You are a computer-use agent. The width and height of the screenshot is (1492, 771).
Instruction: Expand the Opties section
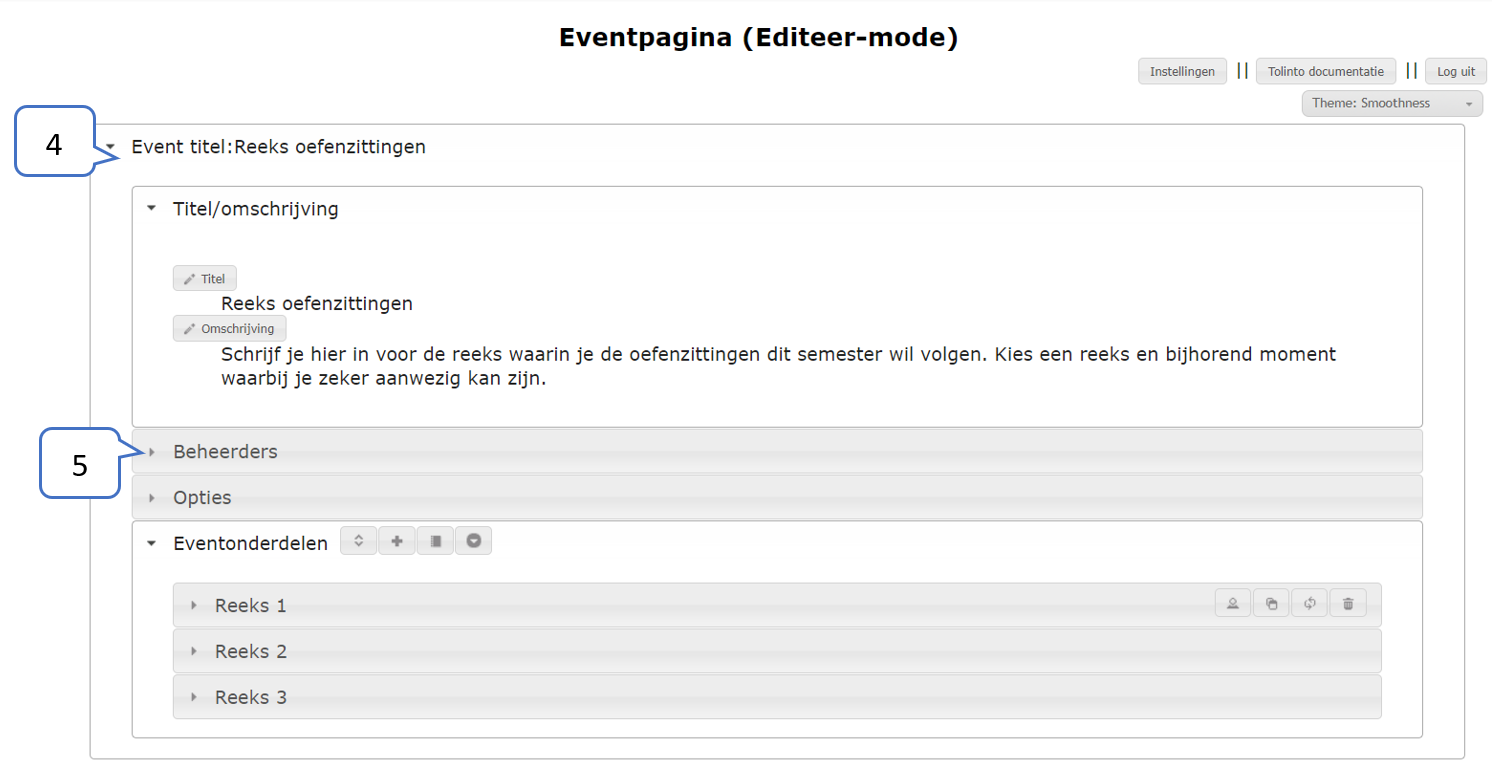coord(777,497)
